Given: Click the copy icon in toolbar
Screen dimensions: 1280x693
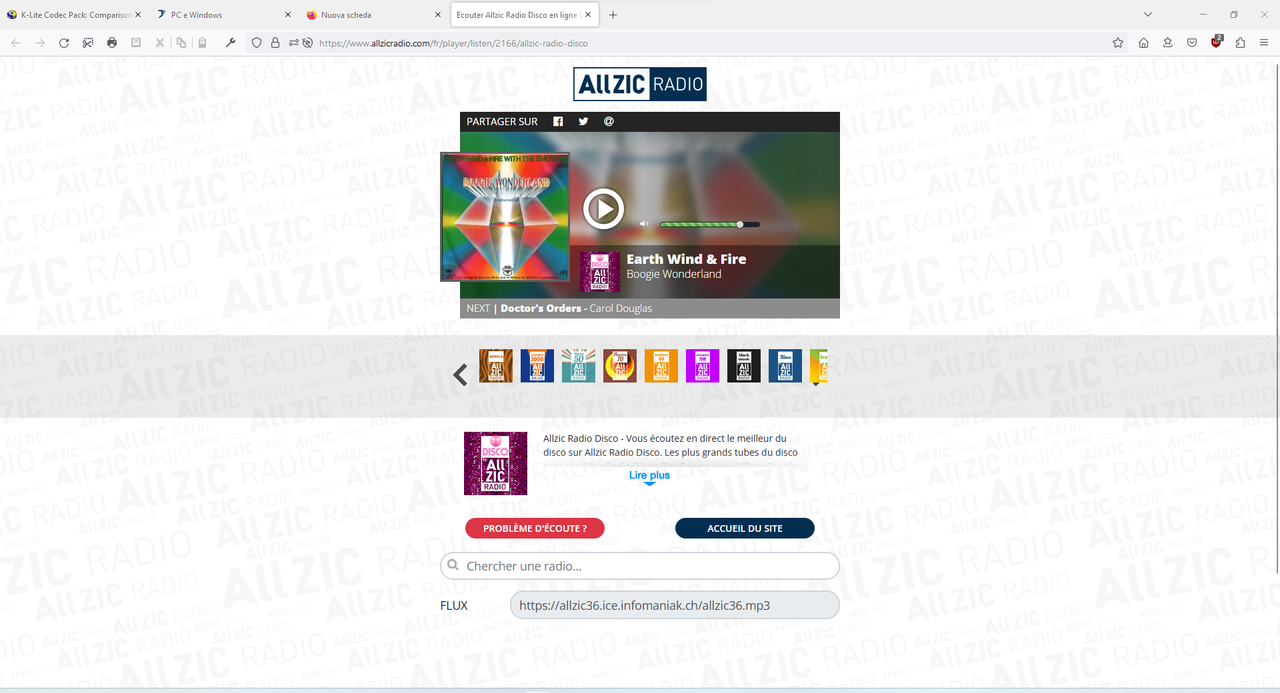Looking at the screenshot, I should [x=181, y=43].
